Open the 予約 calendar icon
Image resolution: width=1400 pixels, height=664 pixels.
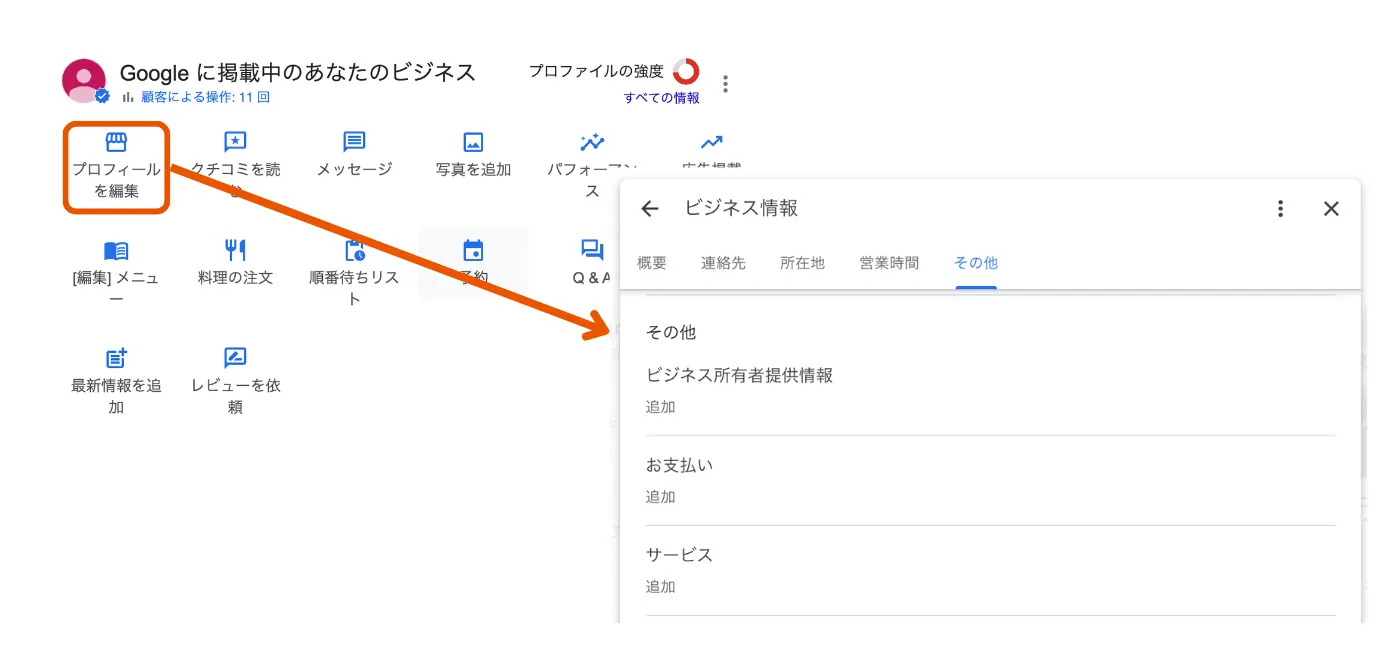[x=473, y=250]
